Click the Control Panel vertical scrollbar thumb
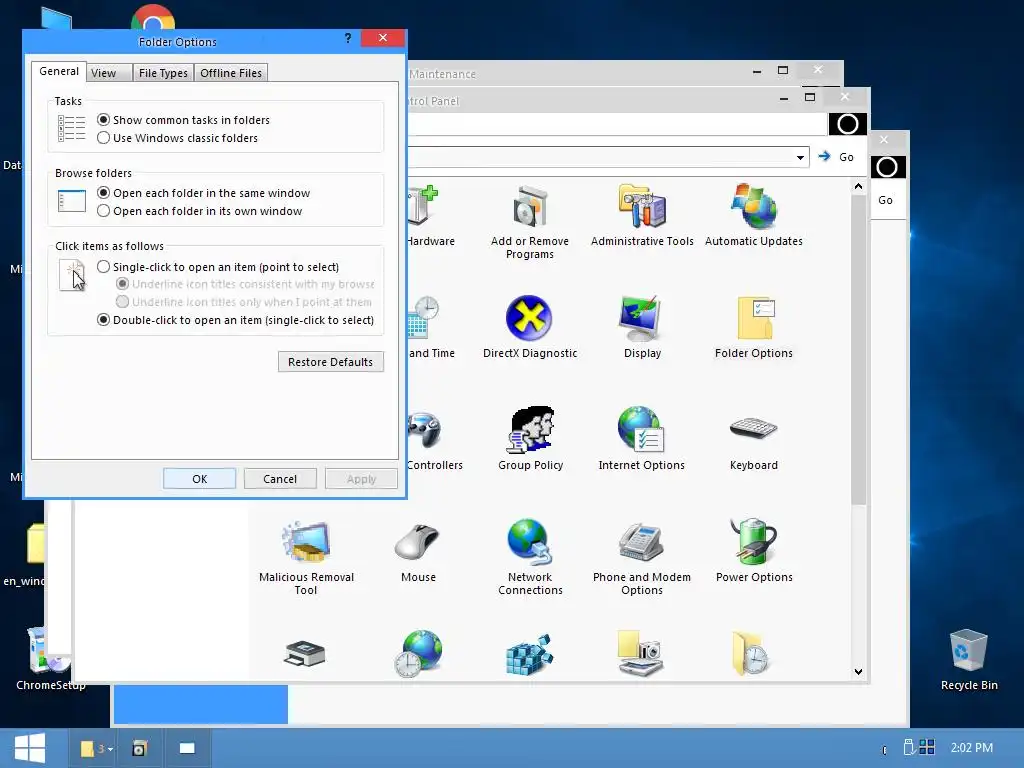Viewport: 1024px width, 768px height. pyautogui.click(x=858, y=349)
